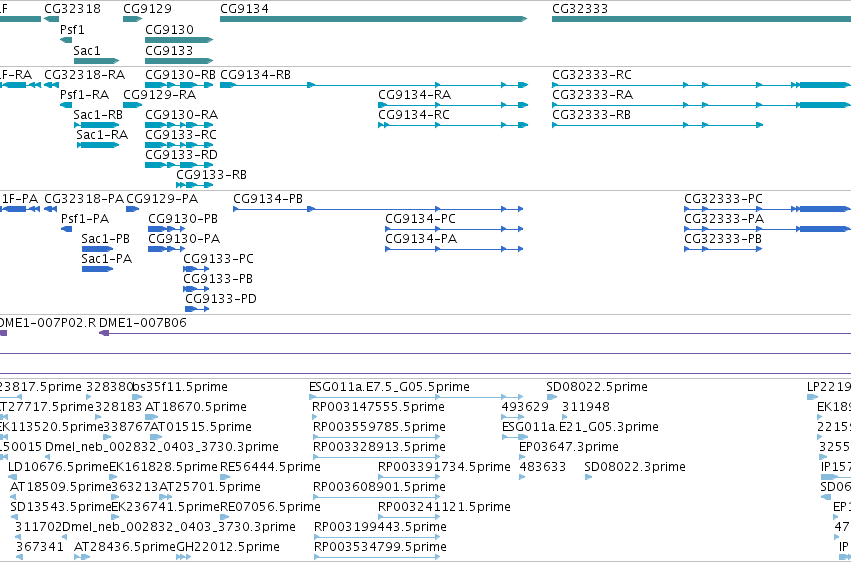Image resolution: width=851 pixels, height=562 pixels.
Task: Click EST RP003559785.5prime
Action: point(377,437)
